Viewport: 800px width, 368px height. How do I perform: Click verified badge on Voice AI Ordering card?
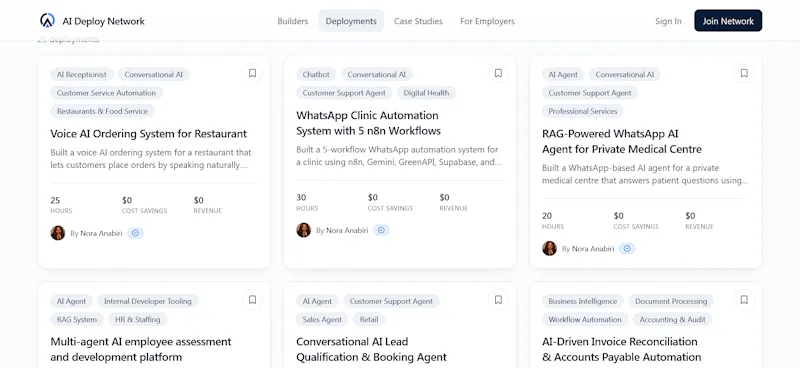tap(135, 233)
